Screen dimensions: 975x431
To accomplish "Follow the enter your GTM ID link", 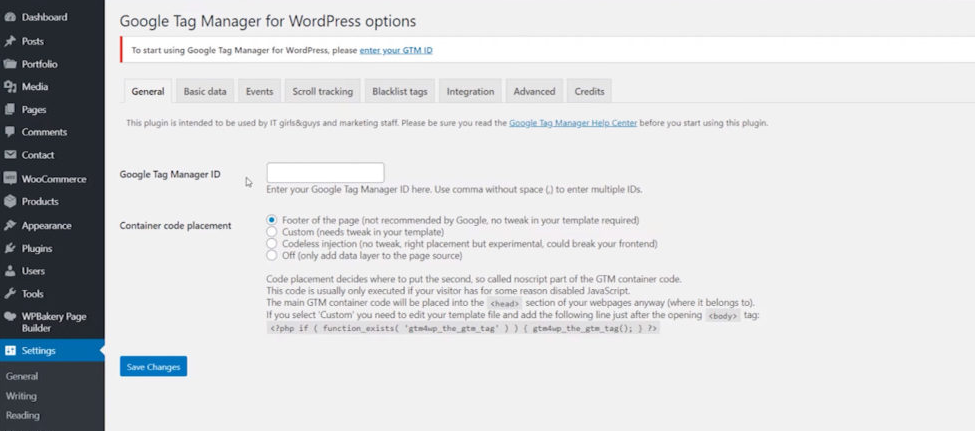I will click(396, 50).
